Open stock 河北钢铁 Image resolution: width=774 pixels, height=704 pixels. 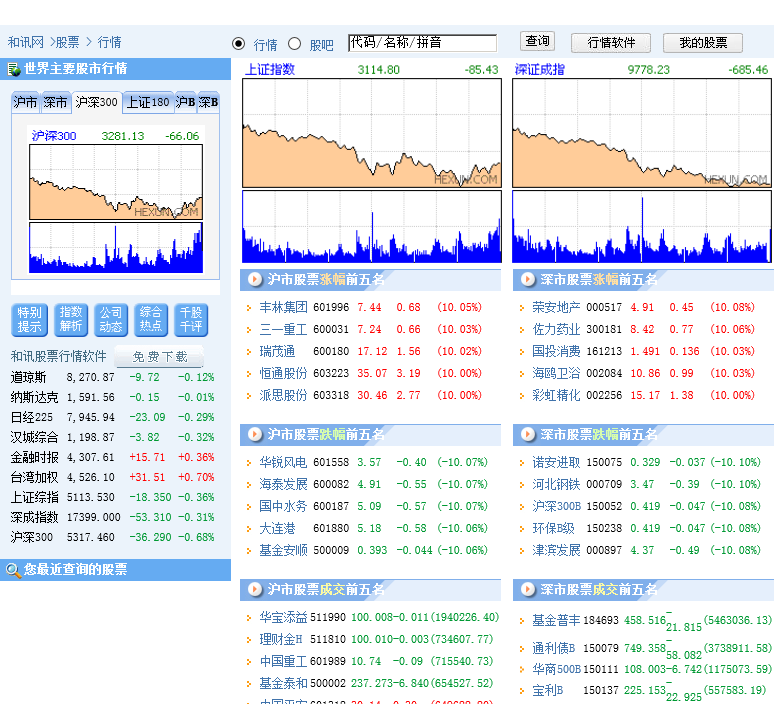556,484
